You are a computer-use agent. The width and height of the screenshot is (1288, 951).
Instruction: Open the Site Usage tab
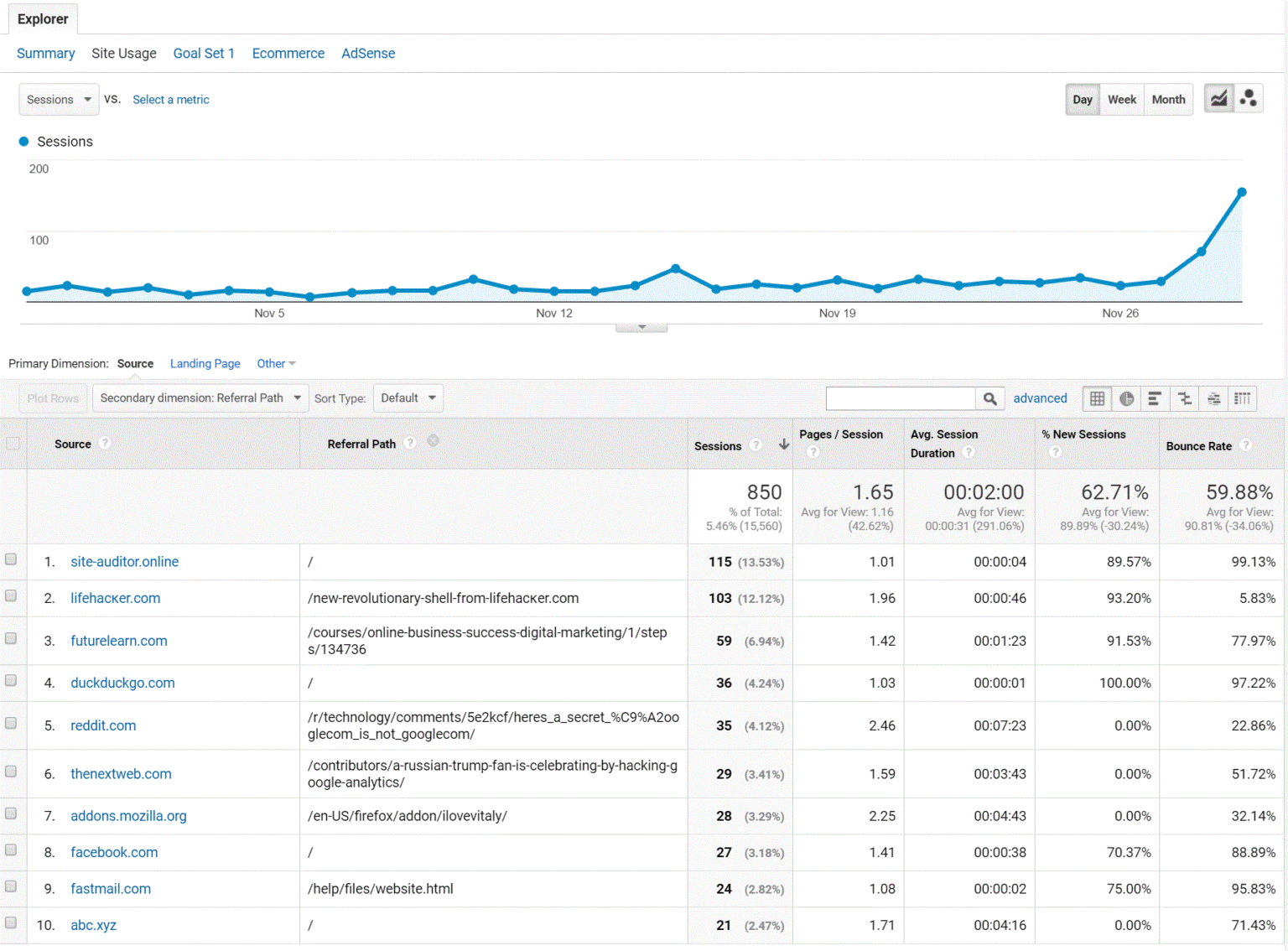[123, 53]
